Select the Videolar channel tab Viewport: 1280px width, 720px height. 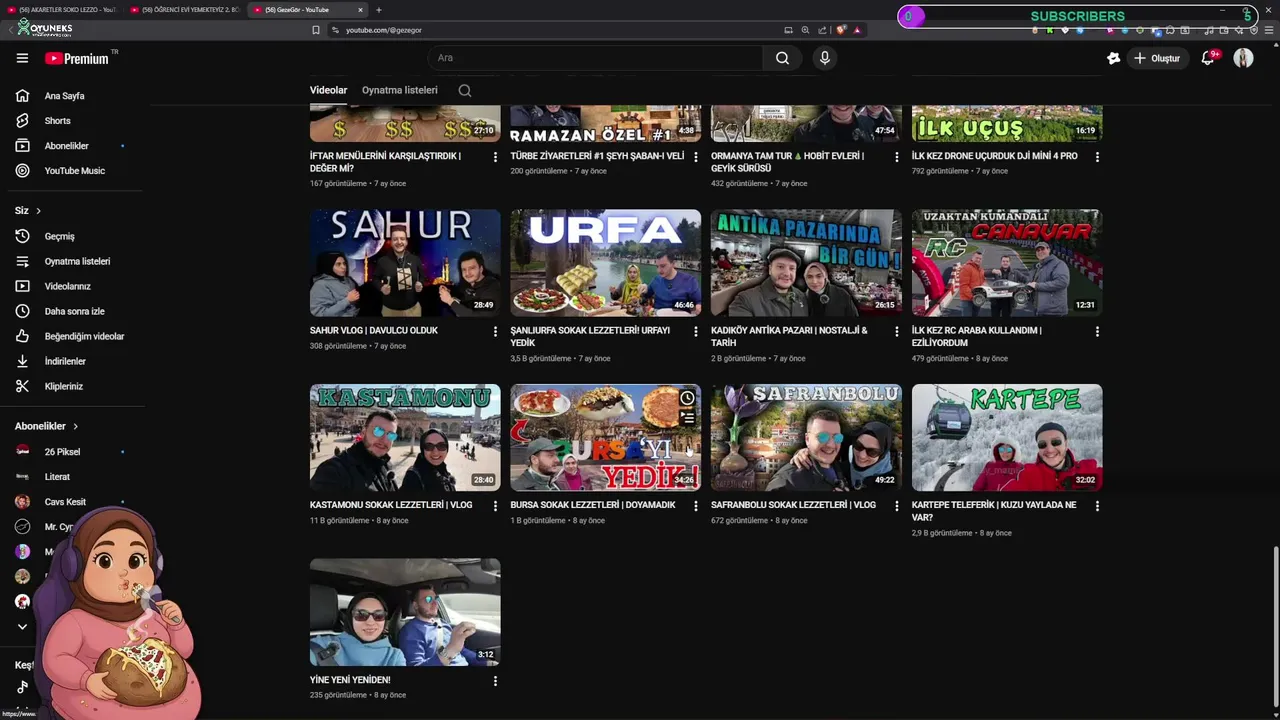(x=328, y=90)
